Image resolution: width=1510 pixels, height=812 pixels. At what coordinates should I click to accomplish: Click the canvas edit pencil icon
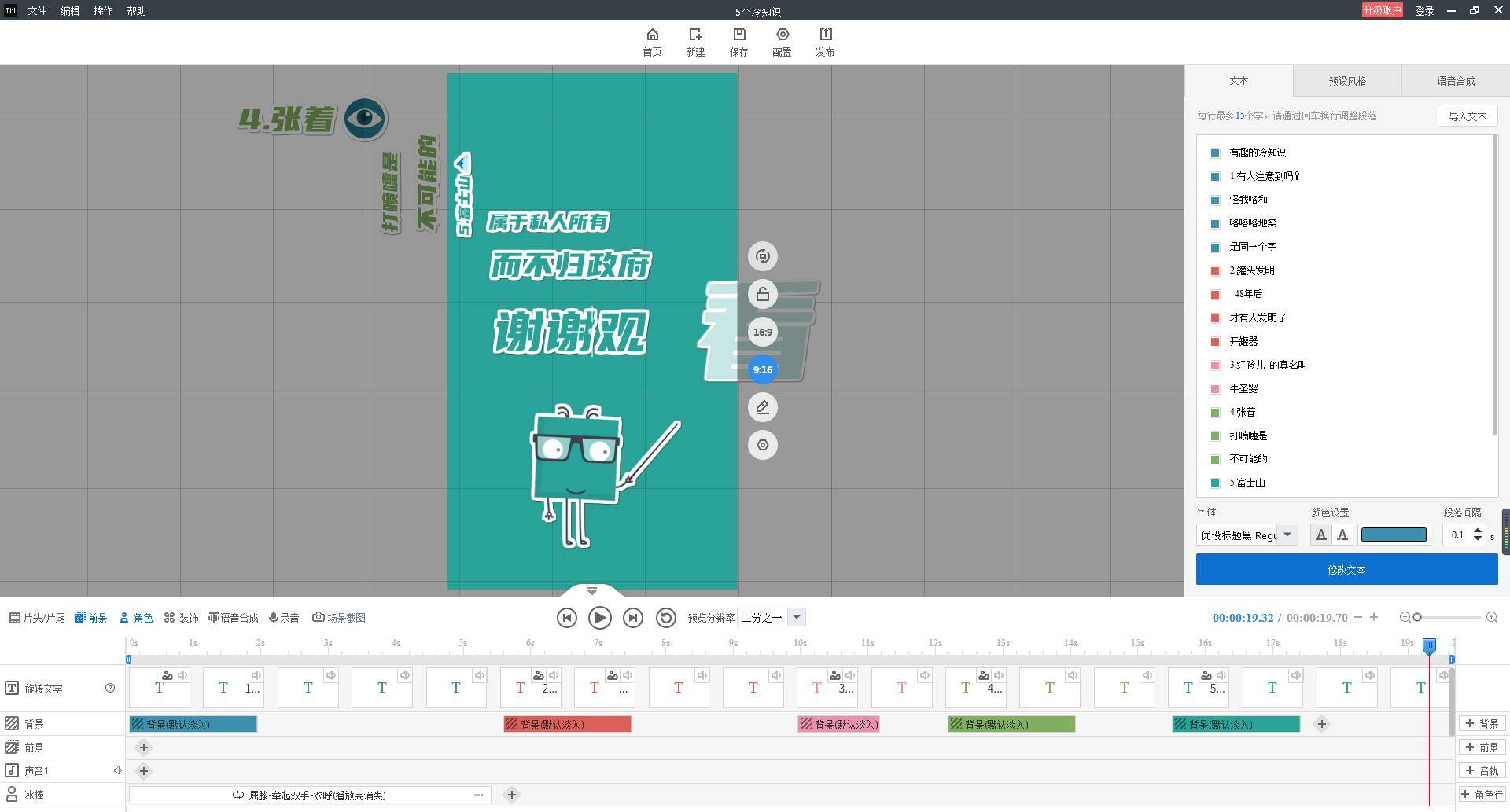pos(762,407)
